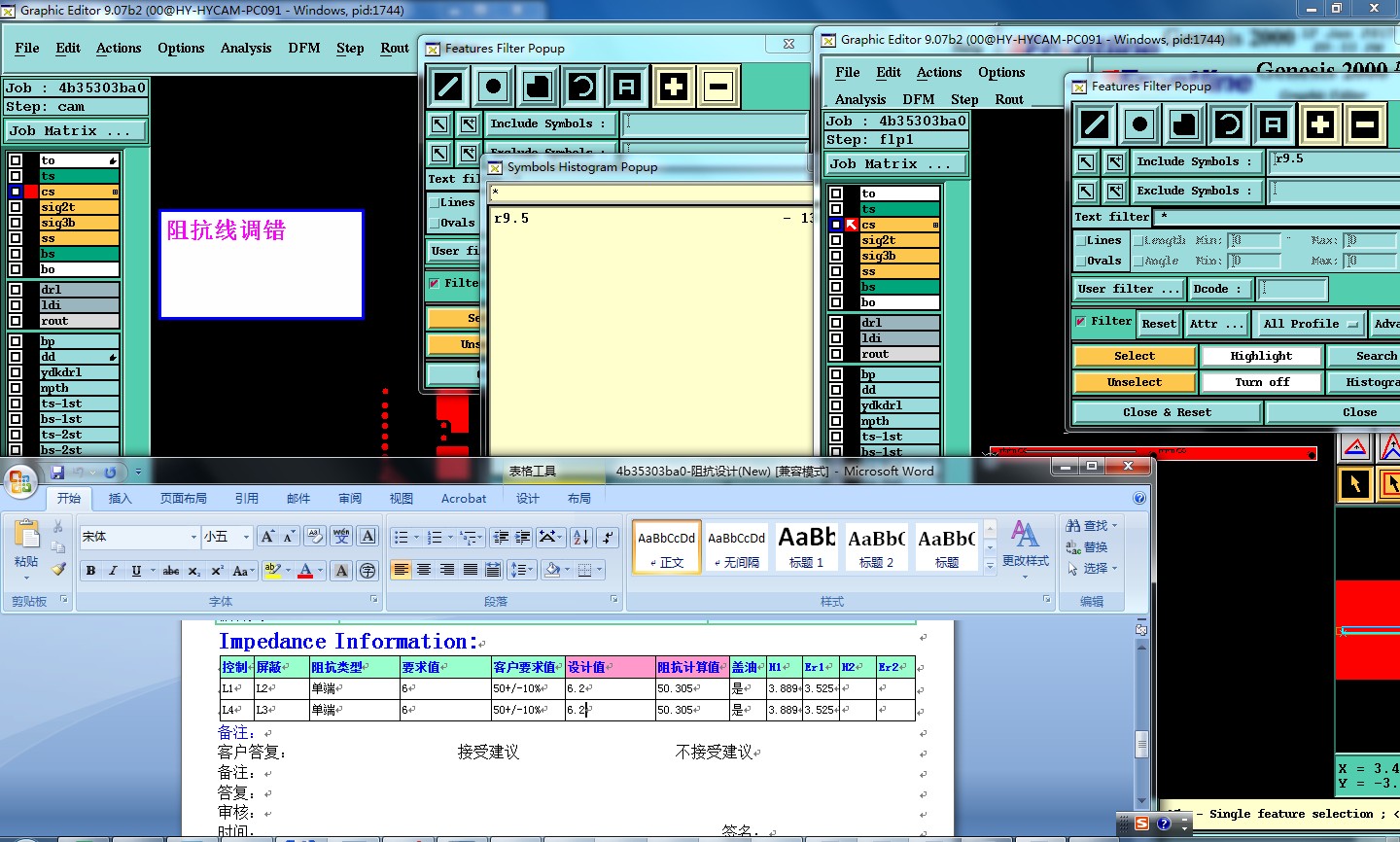Click Show/Hide paragraph marks icon
The height and width of the screenshot is (842, 1400).
608,537
